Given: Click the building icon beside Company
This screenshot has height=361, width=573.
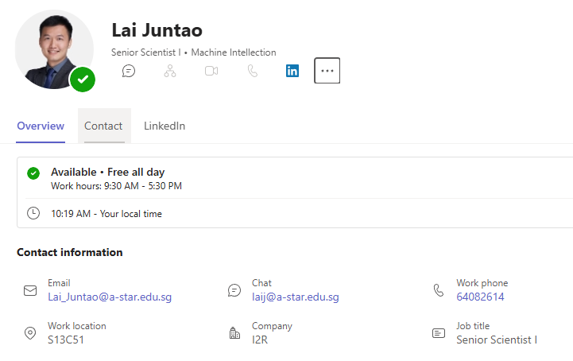Looking at the screenshot, I should (x=235, y=333).
